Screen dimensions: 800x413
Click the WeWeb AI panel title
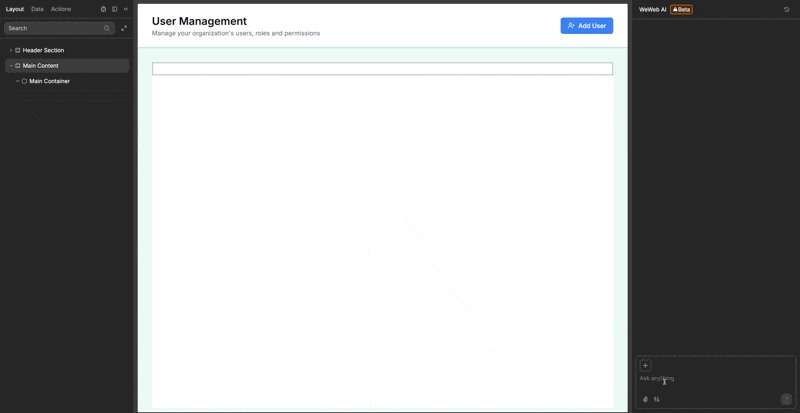coord(653,10)
